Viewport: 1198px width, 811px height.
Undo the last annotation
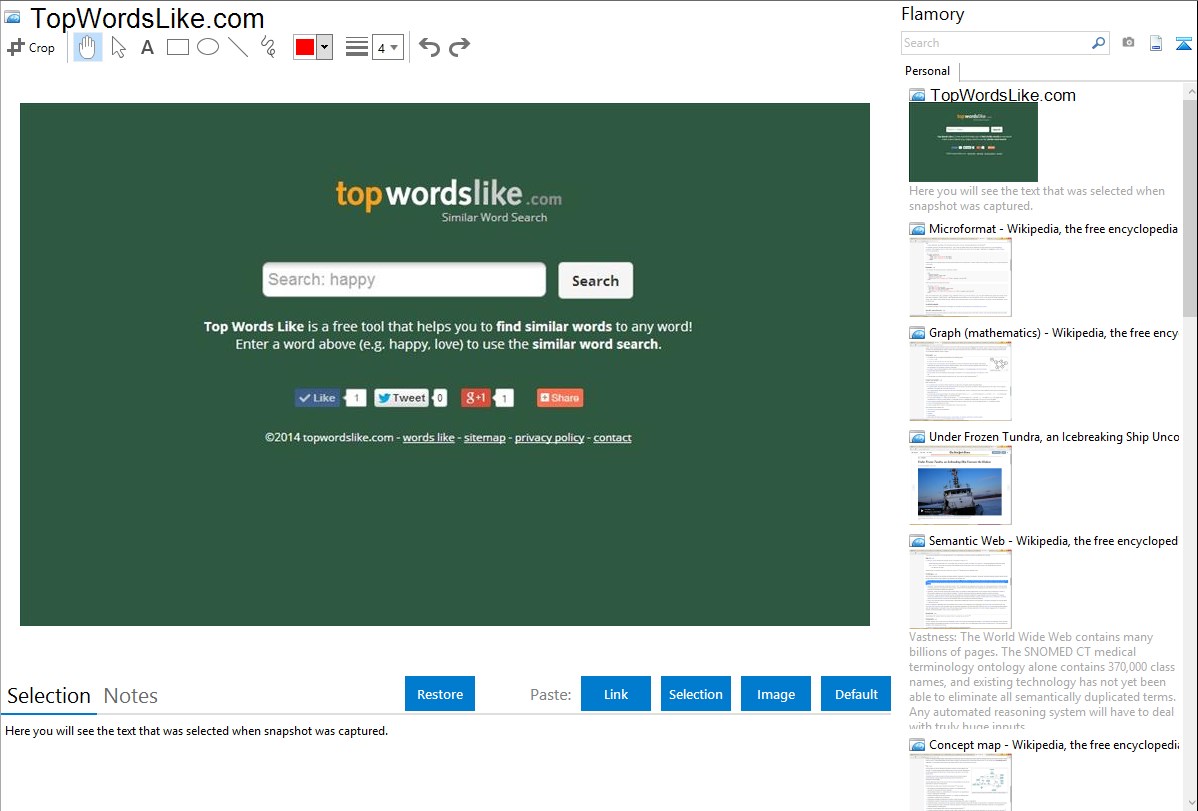click(429, 47)
